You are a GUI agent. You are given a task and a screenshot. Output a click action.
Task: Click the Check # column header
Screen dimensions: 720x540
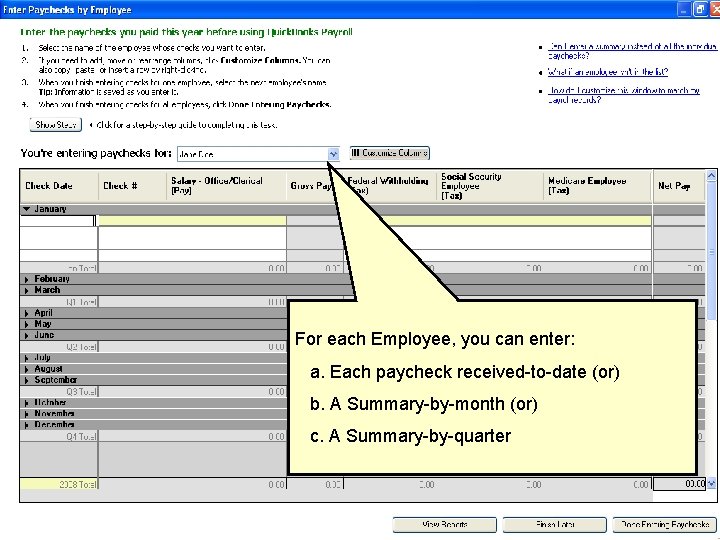point(132,186)
